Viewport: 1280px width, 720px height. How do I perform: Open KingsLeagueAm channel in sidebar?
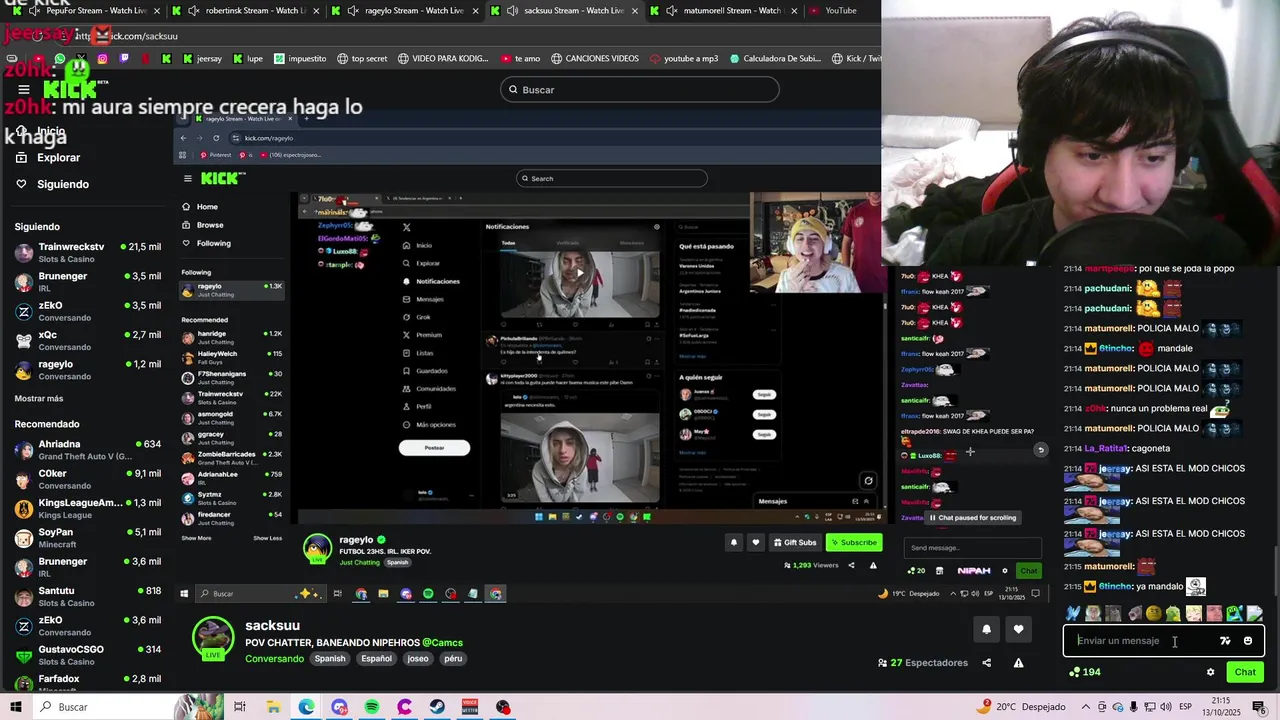pos(87,508)
